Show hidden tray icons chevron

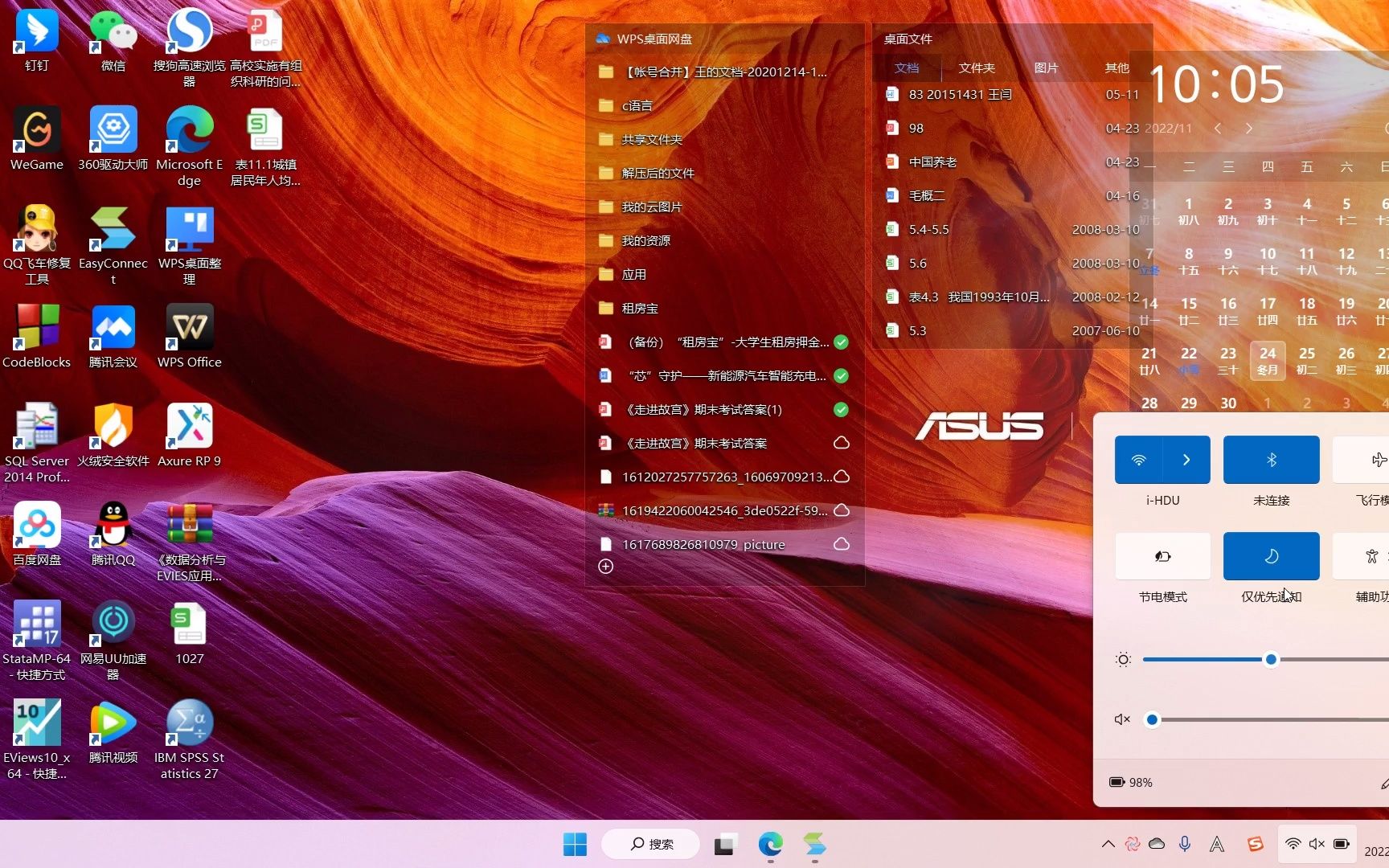click(1108, 844)
